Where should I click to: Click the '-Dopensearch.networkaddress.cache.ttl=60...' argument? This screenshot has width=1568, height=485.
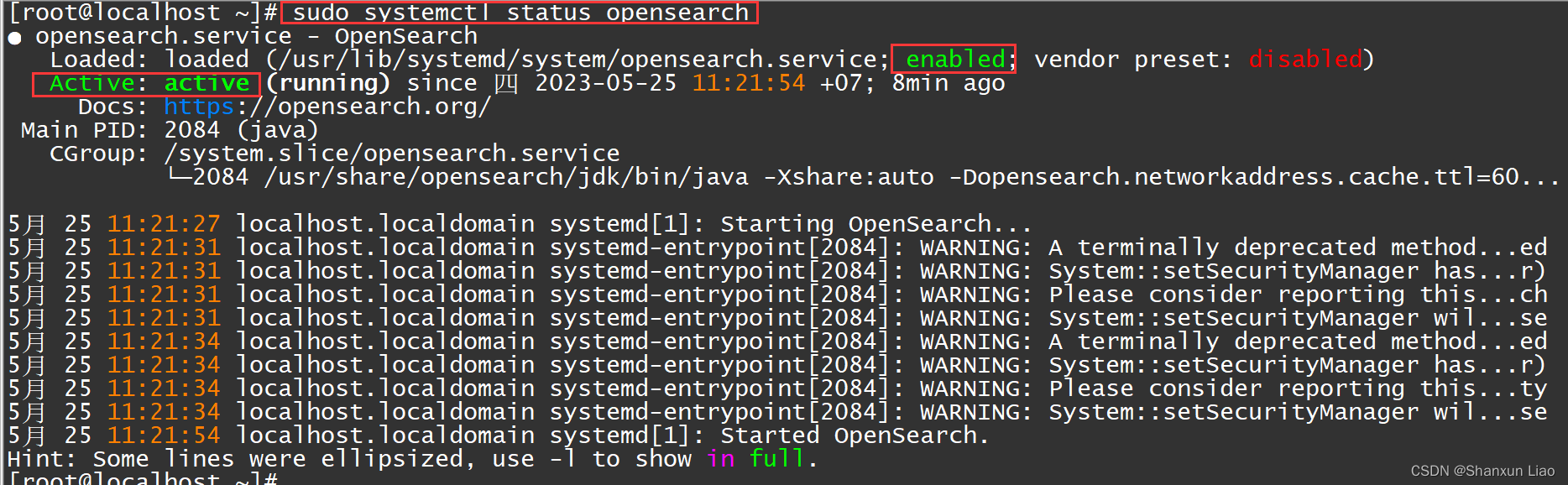point(1261,177)
